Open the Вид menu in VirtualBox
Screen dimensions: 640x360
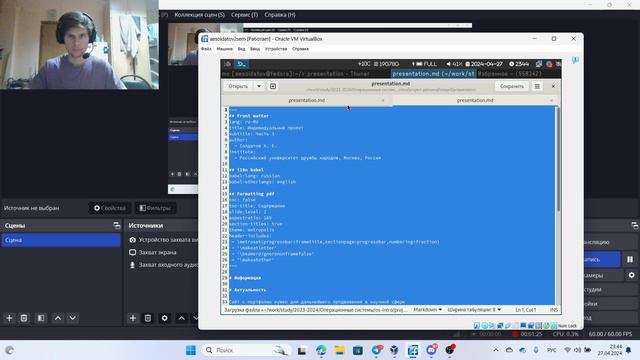click(x=242, y=49)
